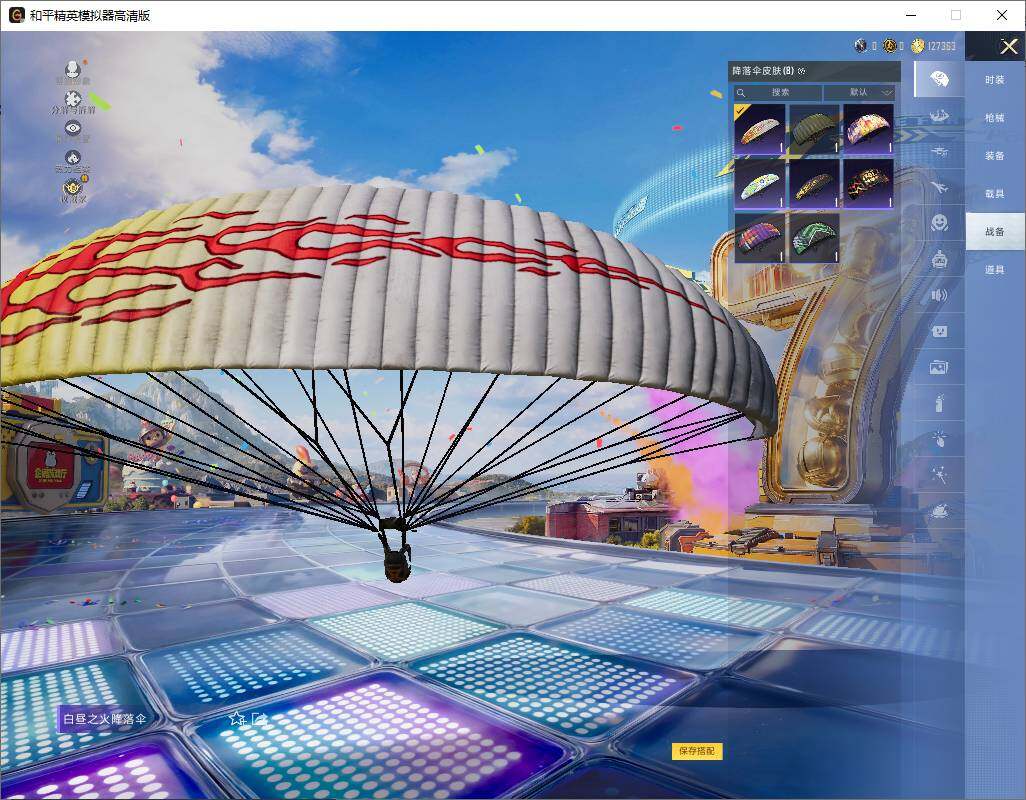
Task: Open the picture gallery category icon
Action: 939,368
